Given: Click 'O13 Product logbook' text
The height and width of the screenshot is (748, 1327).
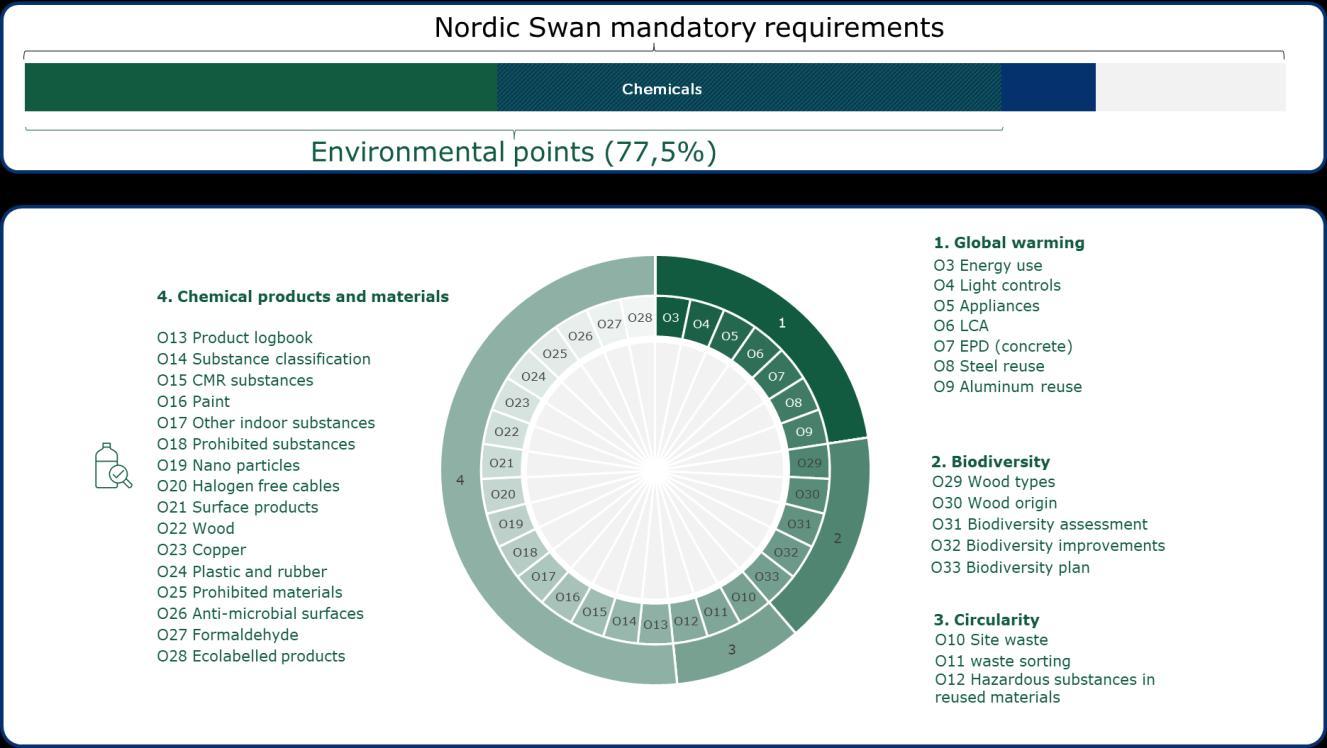Looking at the screenshot, I should click(x=235, y=337).
